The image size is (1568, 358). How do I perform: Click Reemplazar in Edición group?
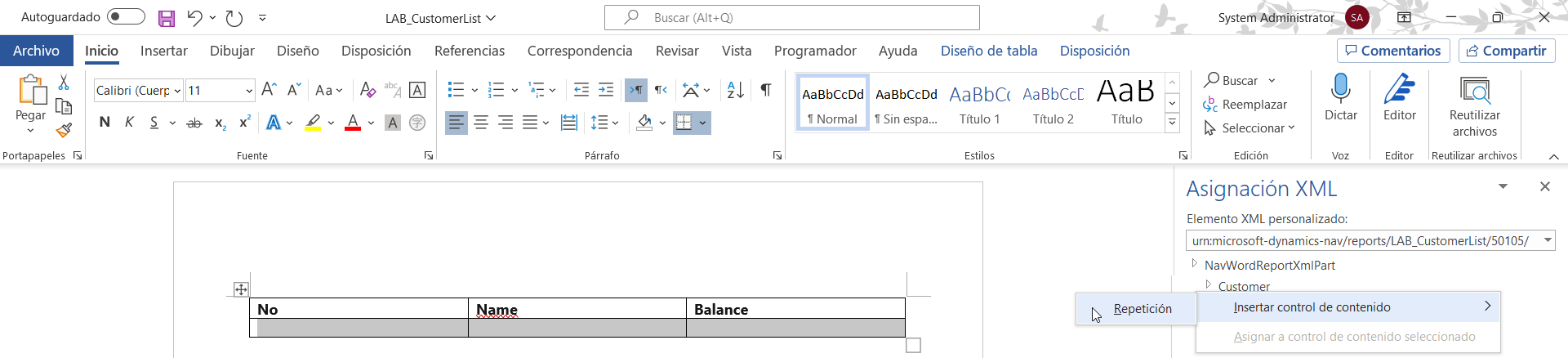[1245, 105]
